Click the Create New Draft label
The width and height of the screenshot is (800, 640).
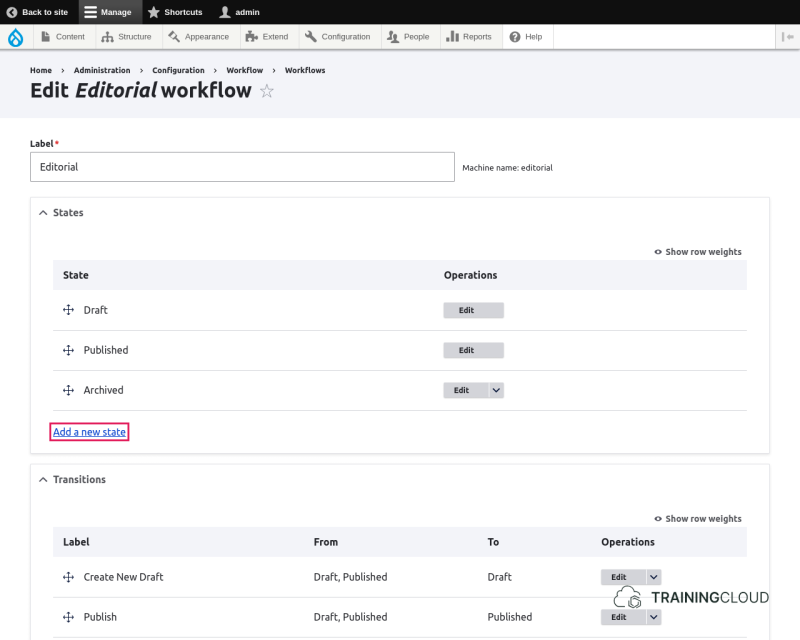click(x=123, y=577)
